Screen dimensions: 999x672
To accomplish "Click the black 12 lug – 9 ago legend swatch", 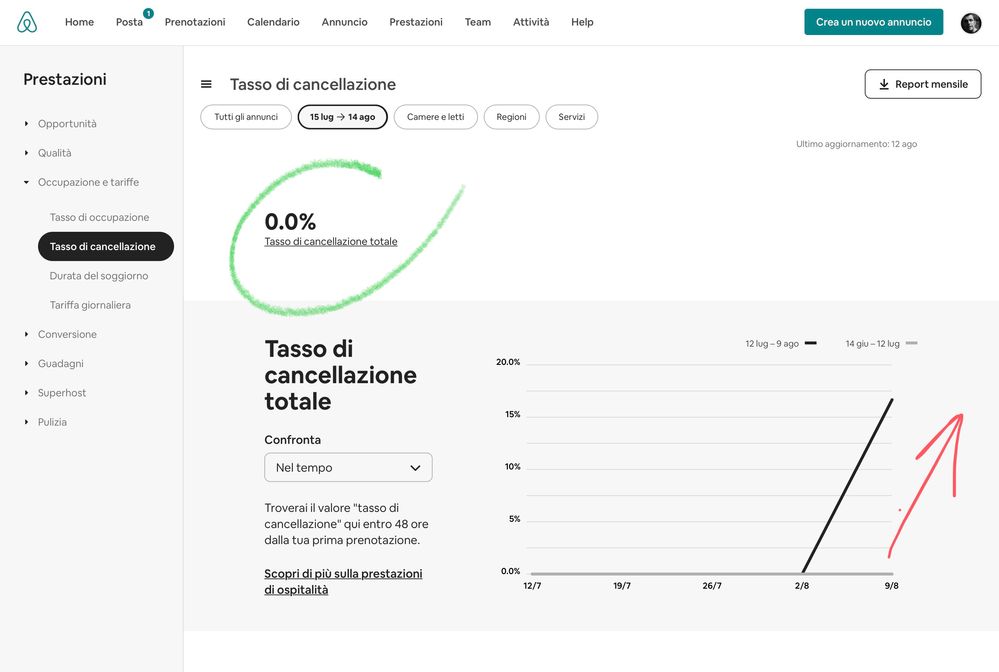I will (x=810, y=343).
